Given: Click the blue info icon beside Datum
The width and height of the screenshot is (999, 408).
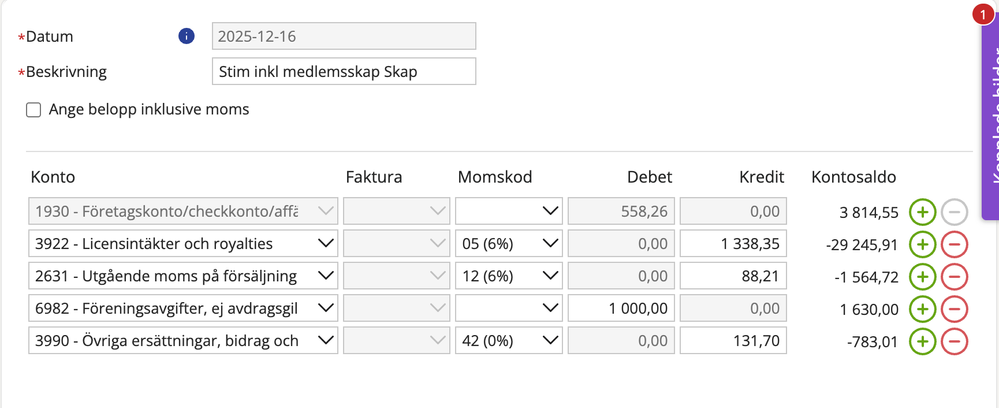Looking at the screenshot, I should (x=186, y=36).
